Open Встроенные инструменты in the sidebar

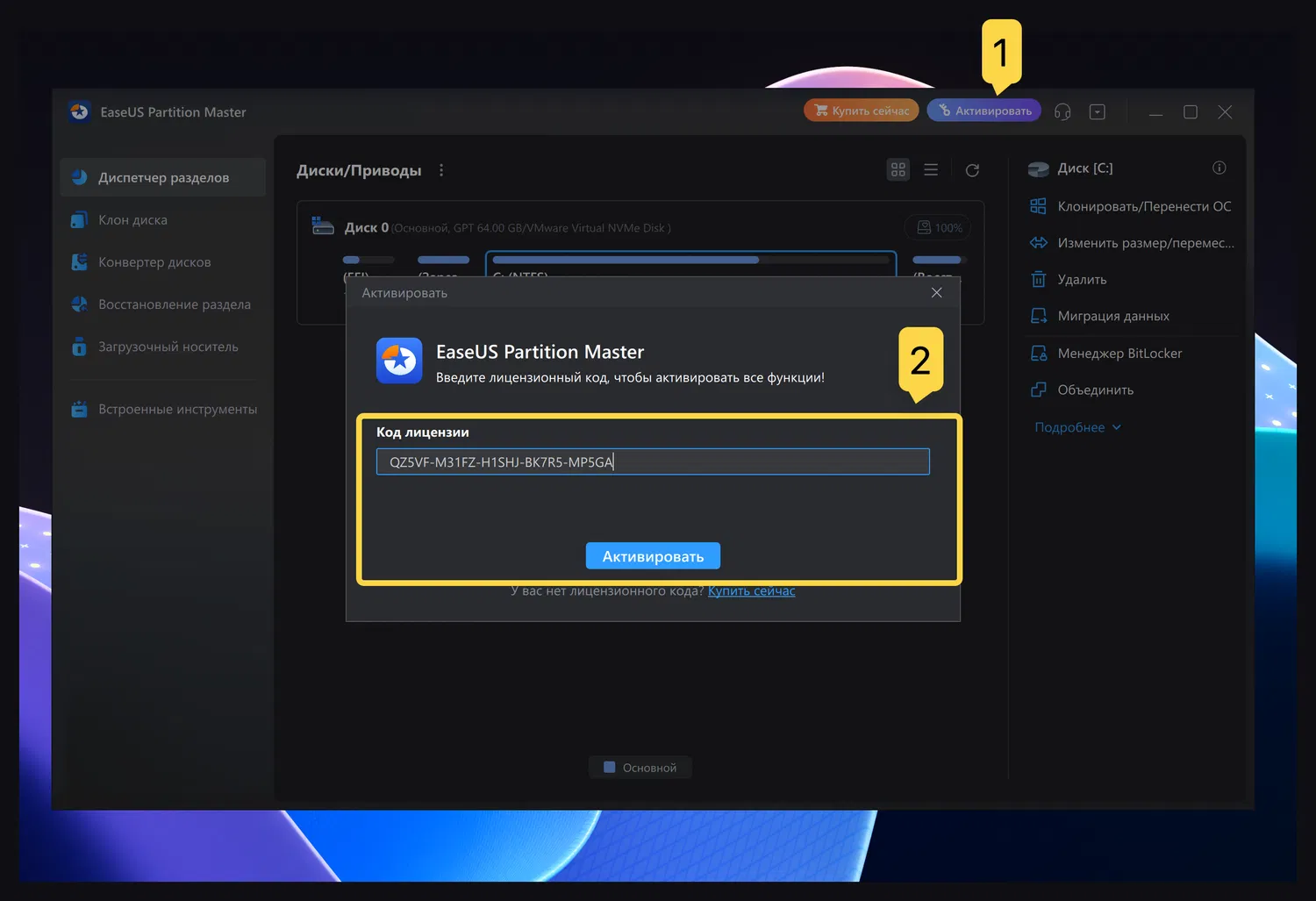click(x=163, y=409)
